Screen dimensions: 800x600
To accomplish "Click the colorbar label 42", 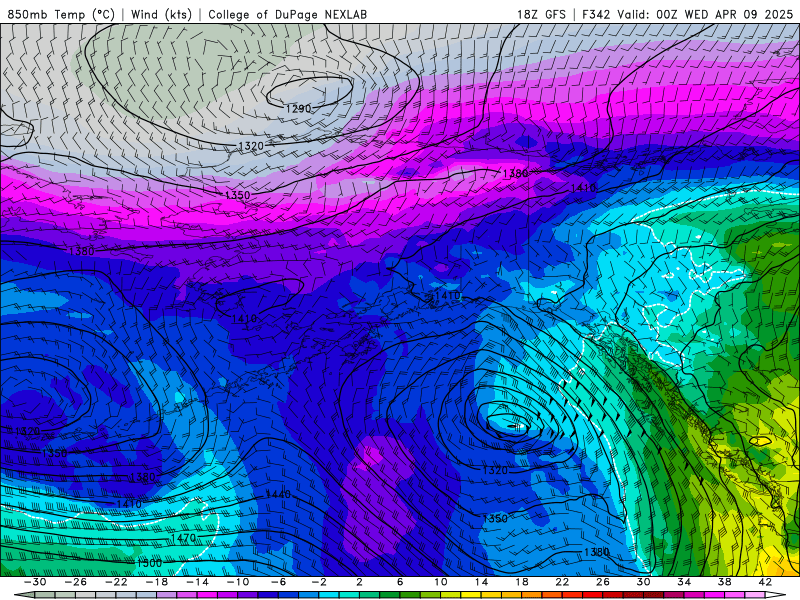I will pos(765,582).
